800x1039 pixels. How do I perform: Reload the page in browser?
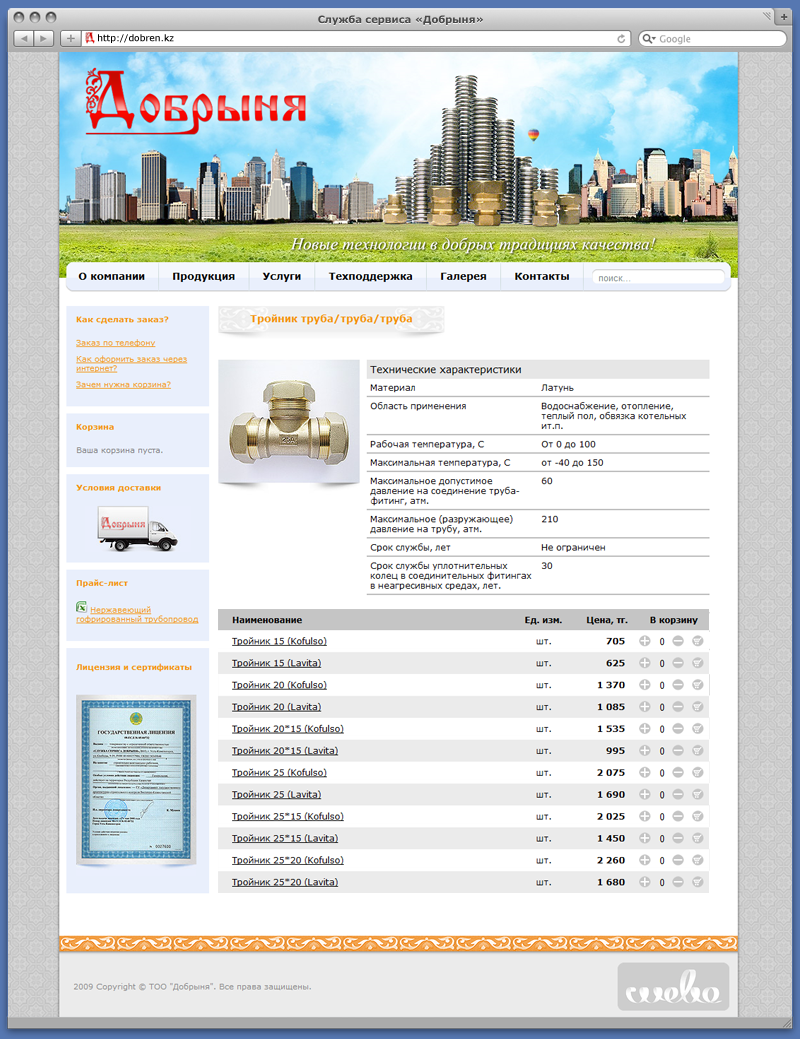coord(621,38)
